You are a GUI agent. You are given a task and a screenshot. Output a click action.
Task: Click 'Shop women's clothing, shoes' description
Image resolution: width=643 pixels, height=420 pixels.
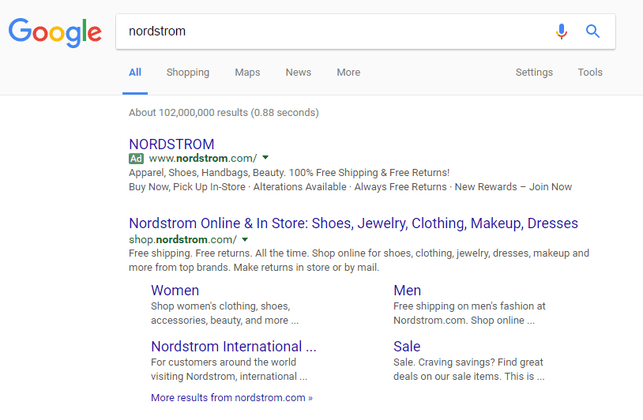click(224, 313)
